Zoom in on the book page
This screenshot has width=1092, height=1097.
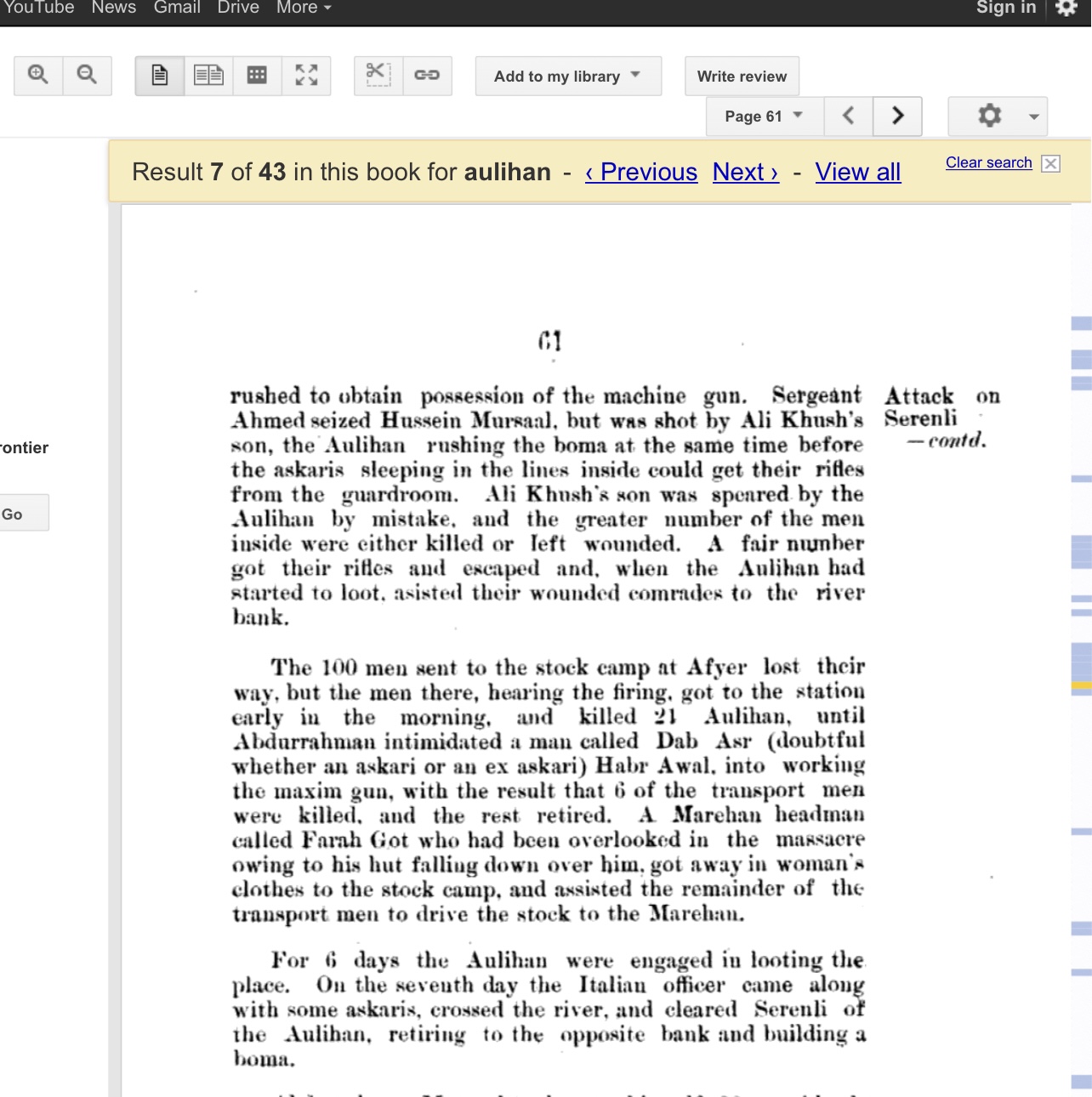(38, 76)
